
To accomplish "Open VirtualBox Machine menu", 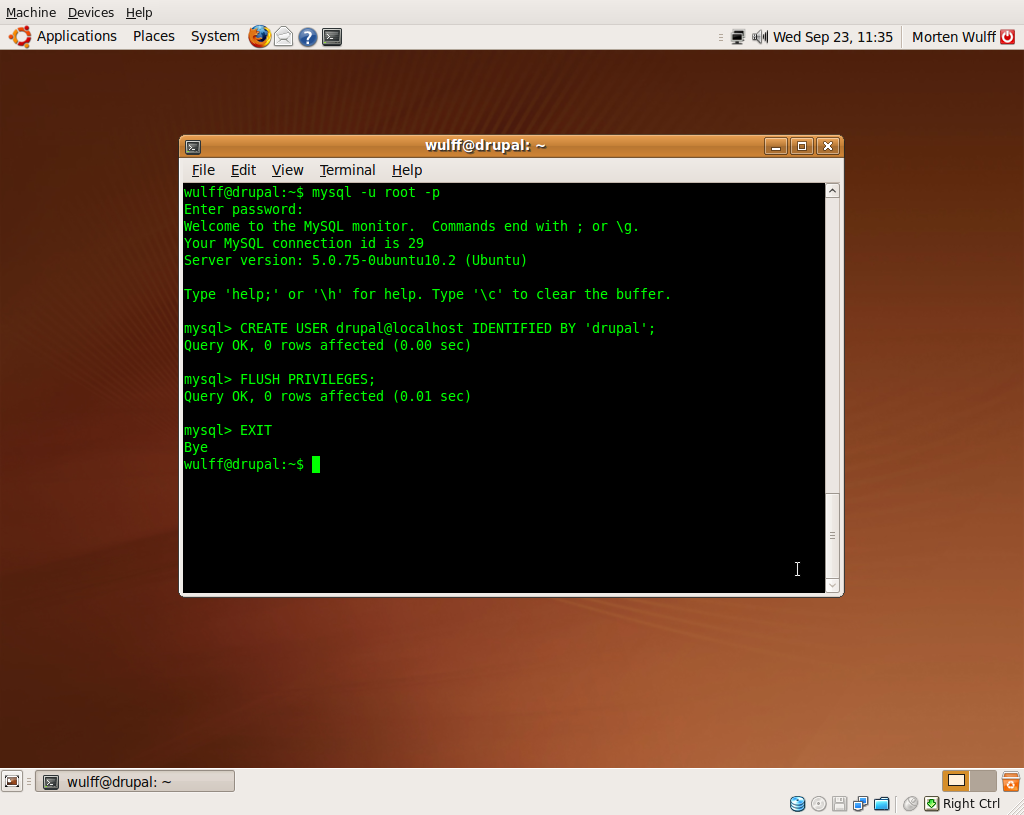I will pos(31,12).
